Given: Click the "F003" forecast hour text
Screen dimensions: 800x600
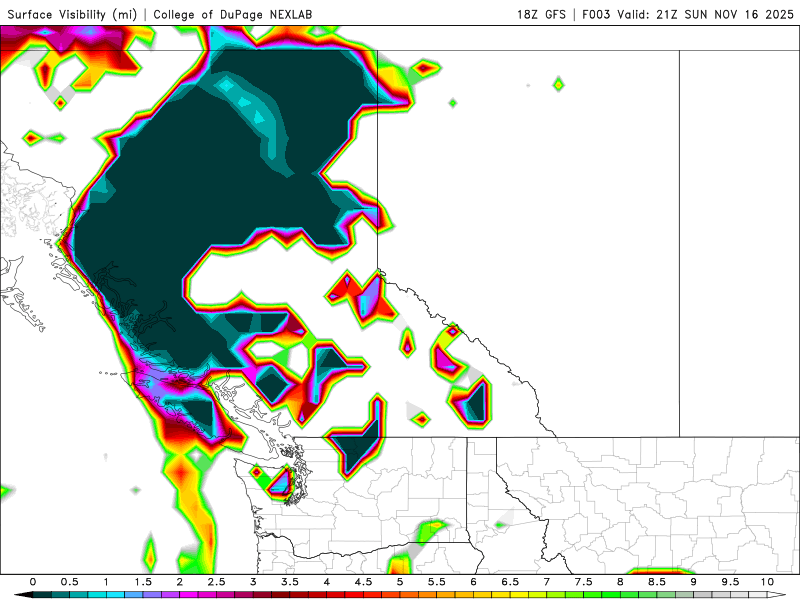Looking at the screenshot, I should tap(596, 14).
